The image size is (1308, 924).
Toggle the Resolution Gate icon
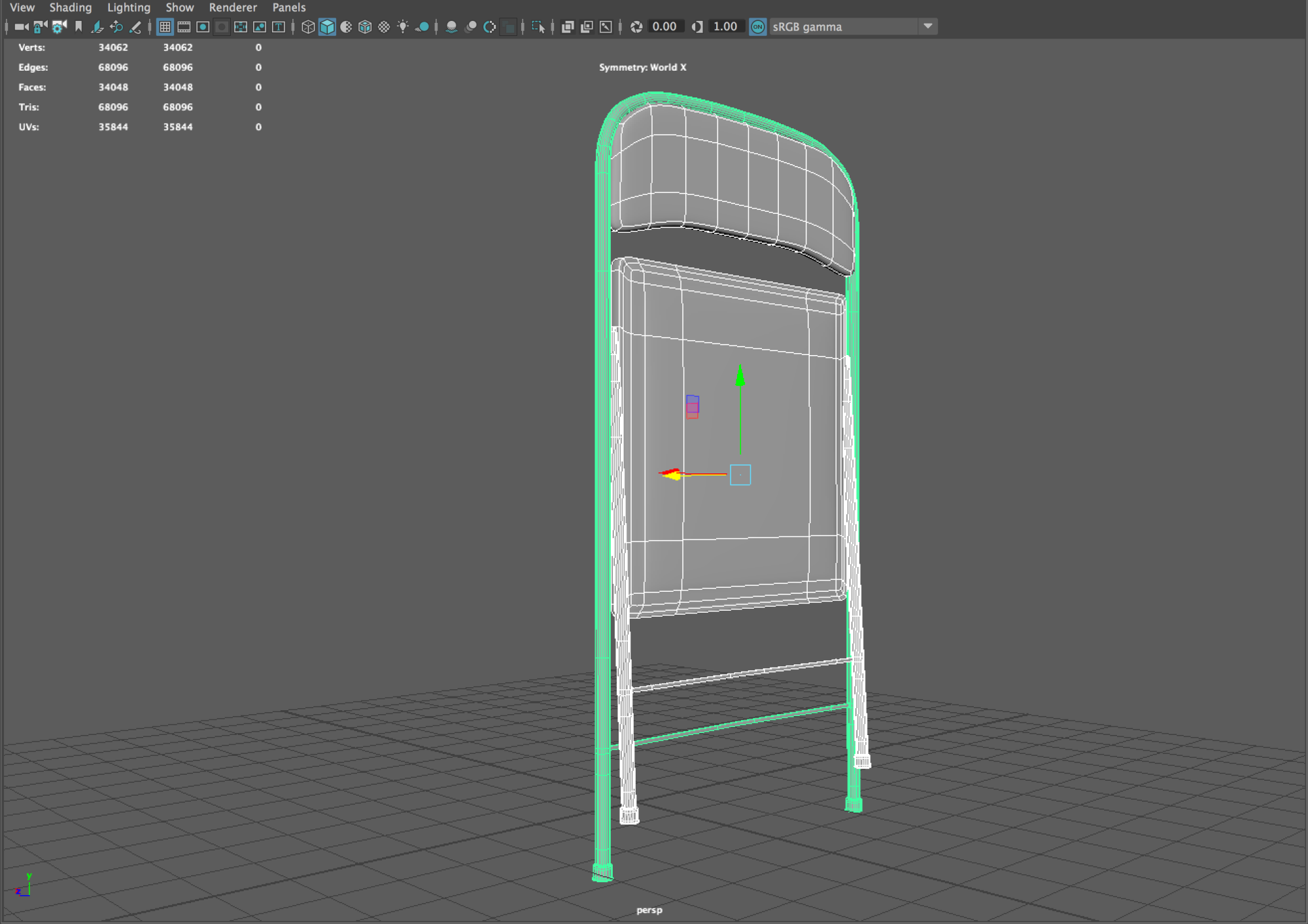pyautogui.click(x=203, y=27)
